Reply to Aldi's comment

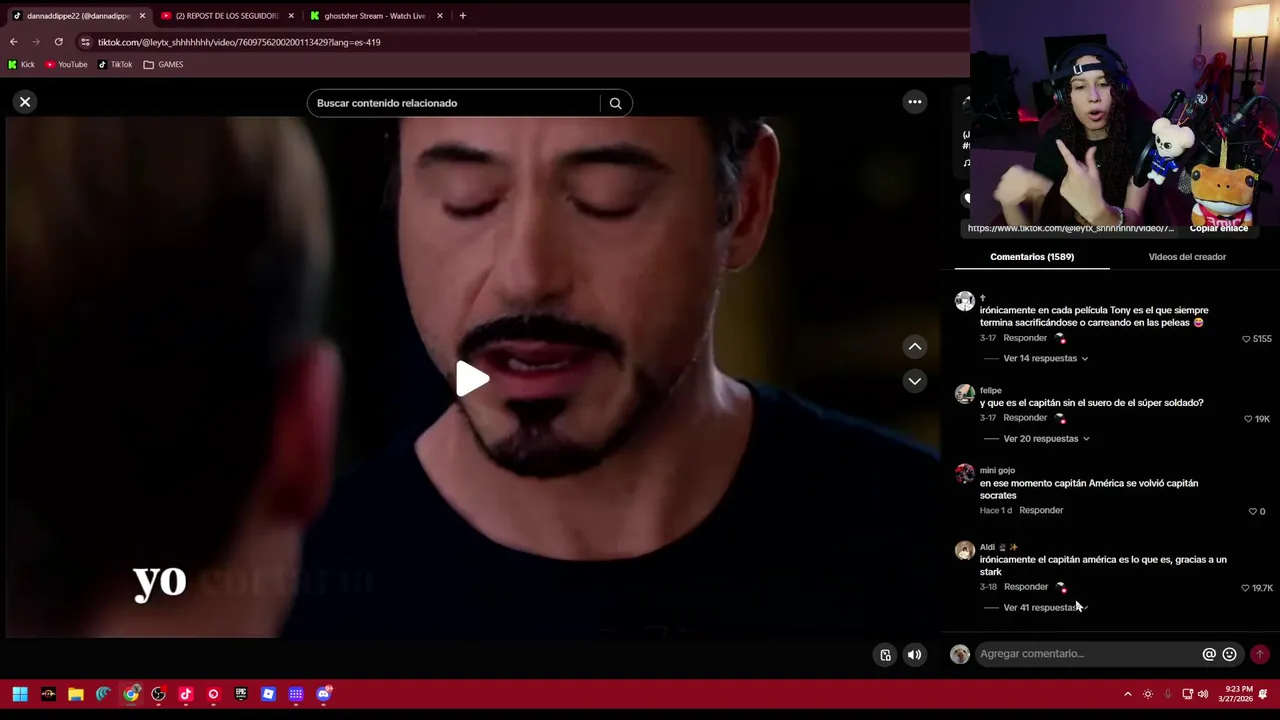click(x=1025, y=587)
